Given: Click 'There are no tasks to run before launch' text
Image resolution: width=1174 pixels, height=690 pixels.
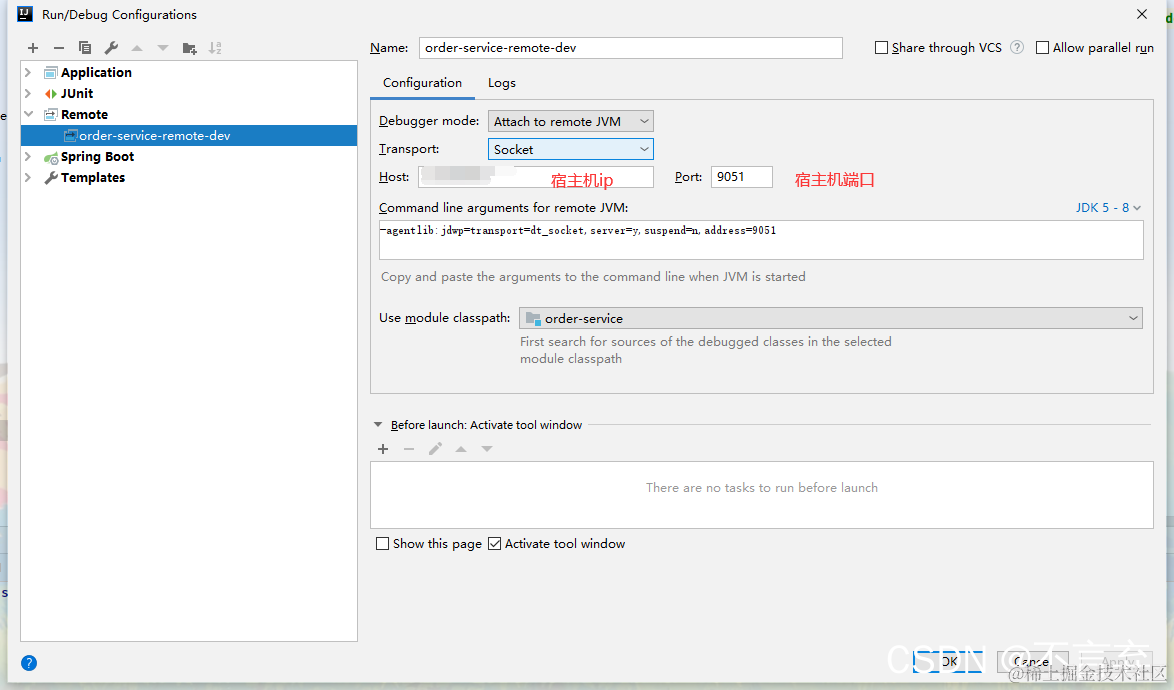Looking at the screenshot, I should (761, 488).
